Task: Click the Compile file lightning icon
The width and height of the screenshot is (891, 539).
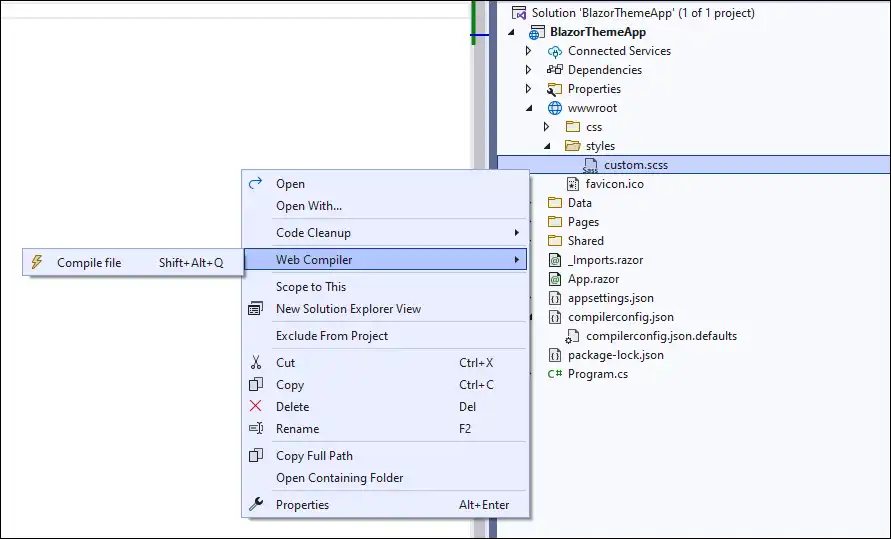Action: click(x=37, y=262)
